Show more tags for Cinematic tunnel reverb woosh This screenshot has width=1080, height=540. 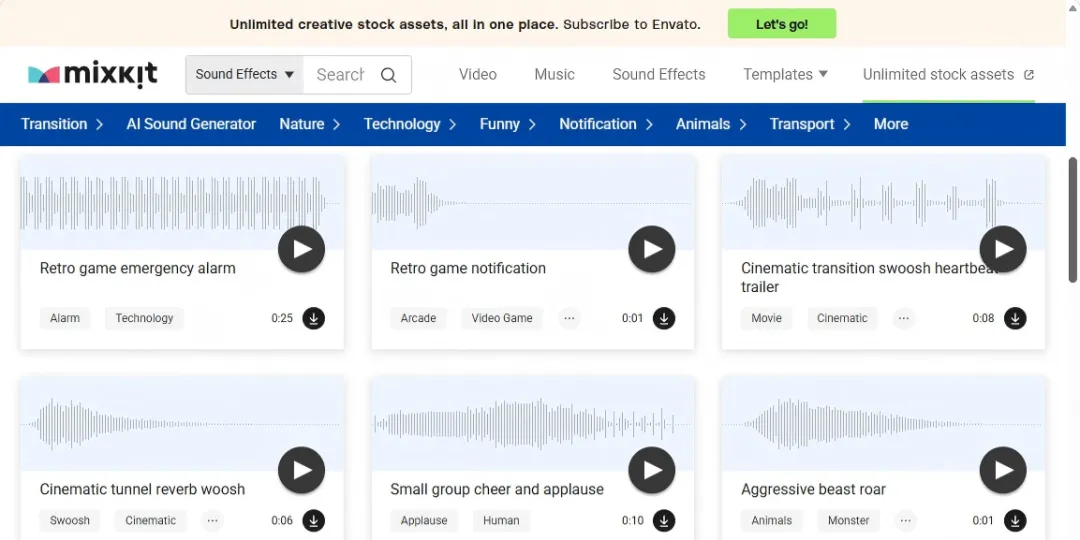[212, 521]
